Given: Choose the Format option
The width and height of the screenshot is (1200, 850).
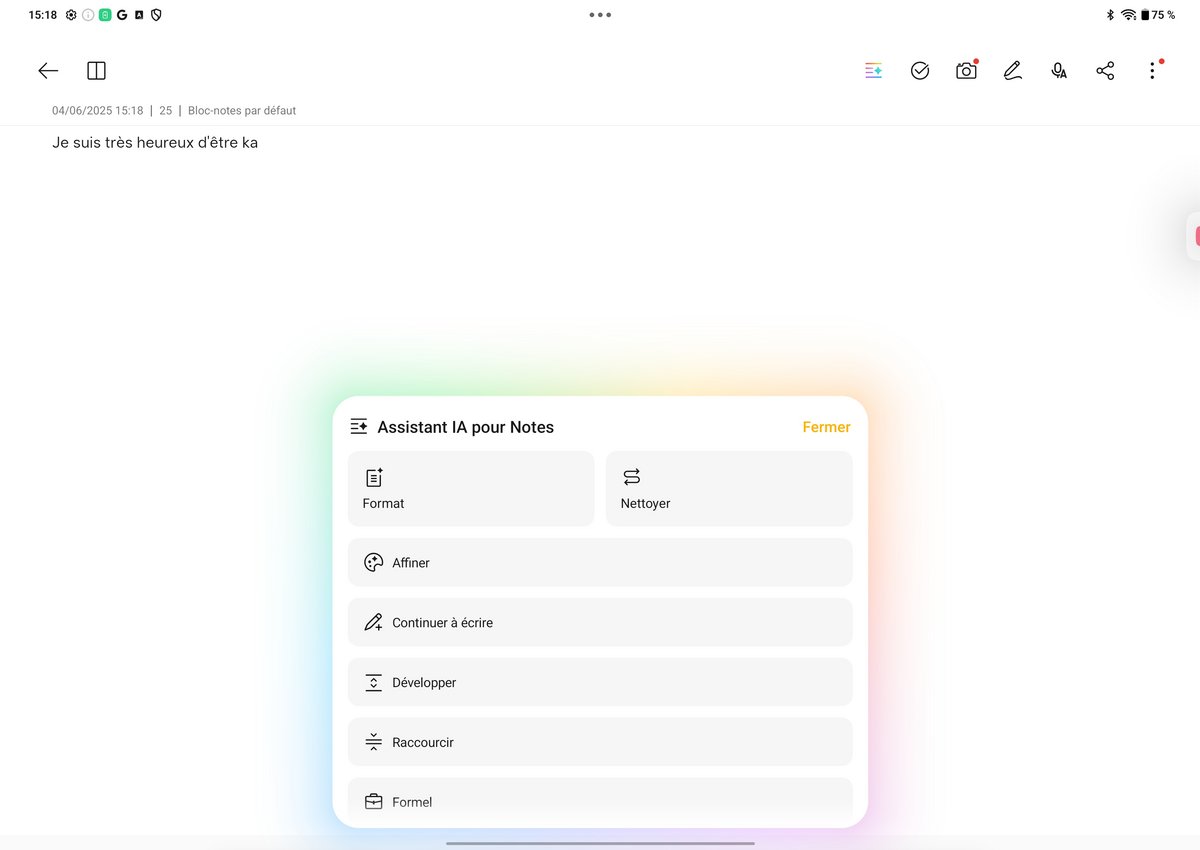Looking at the screenshot, I should pos(471,489).
